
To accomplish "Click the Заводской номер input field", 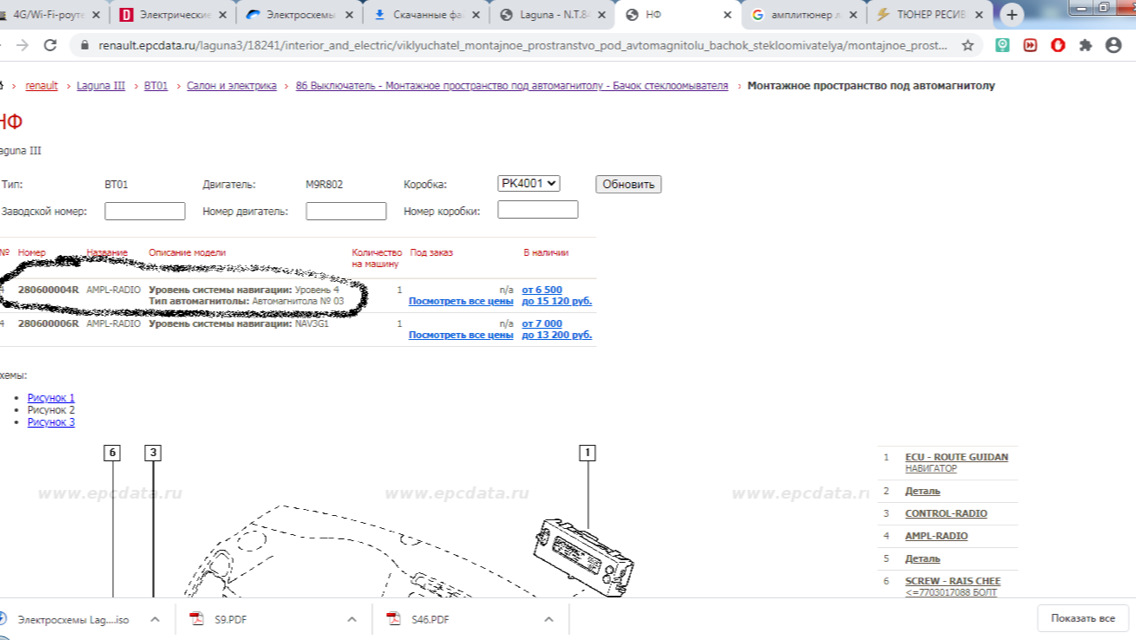I will [145, 211].
